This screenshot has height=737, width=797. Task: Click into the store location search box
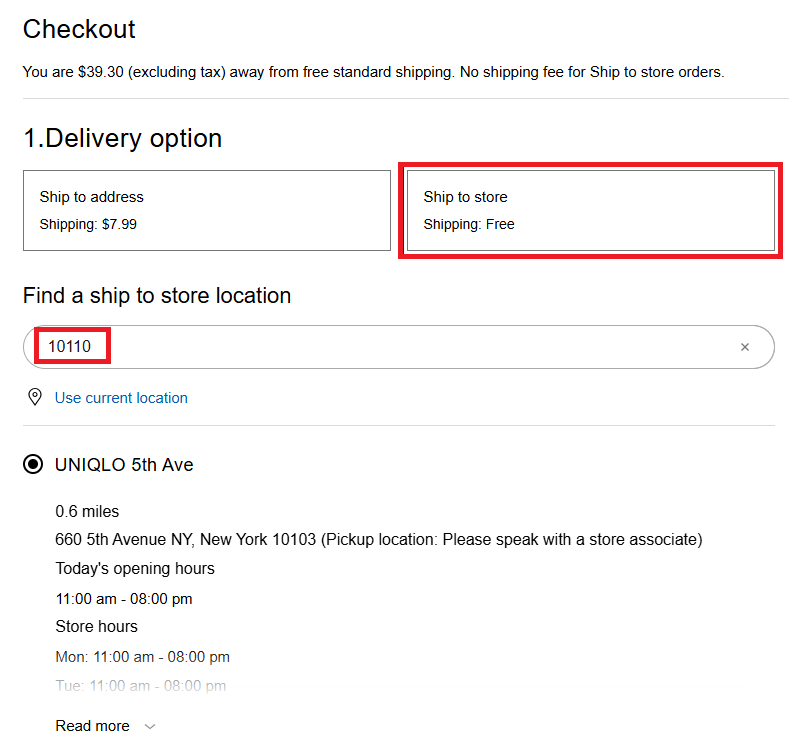tap(400, 347)
